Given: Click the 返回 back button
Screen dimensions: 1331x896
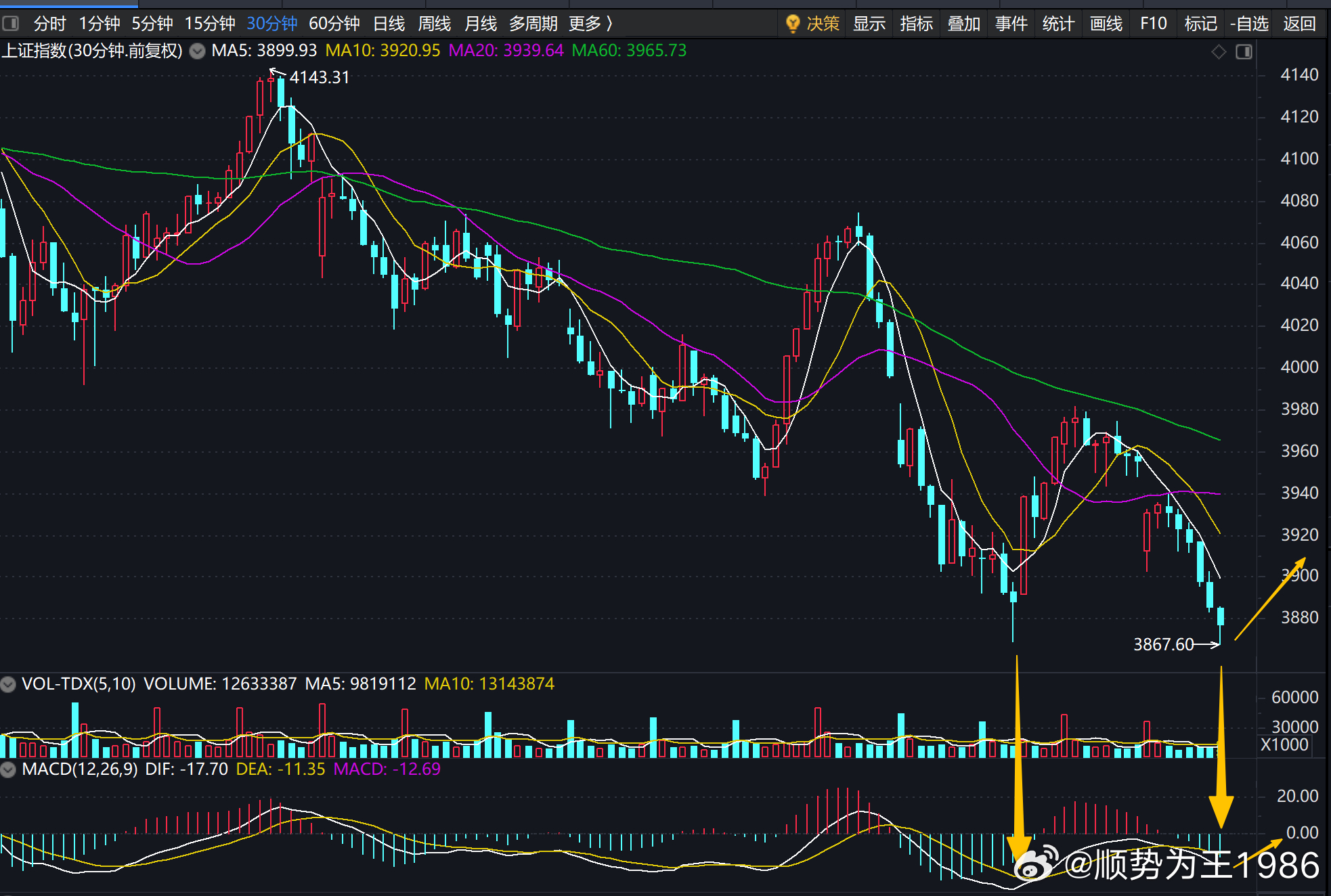Looking at the screenshot, I should (x=1299, y=24).
